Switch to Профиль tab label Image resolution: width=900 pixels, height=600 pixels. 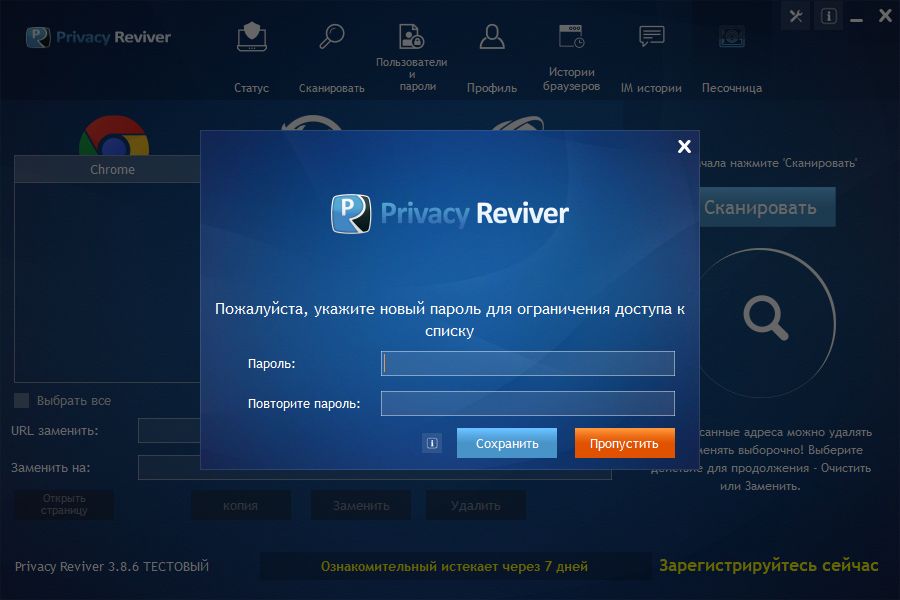492,88
